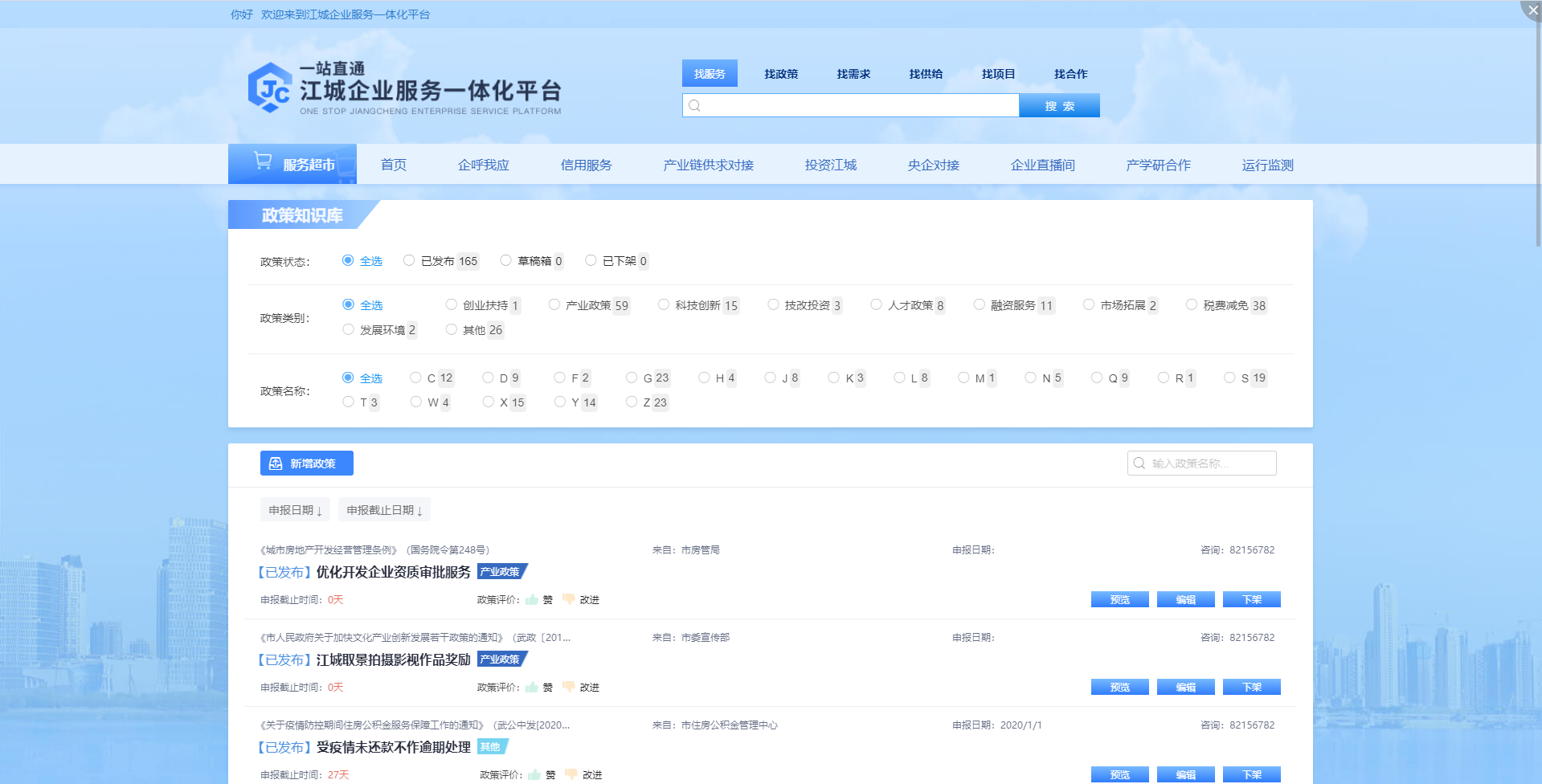The width and height of the screenshot is (1542, 784).
Task: Click thumbs-up 赞 icon for 优化开发企业资质审批服务
Action: (x=532, y=599)
